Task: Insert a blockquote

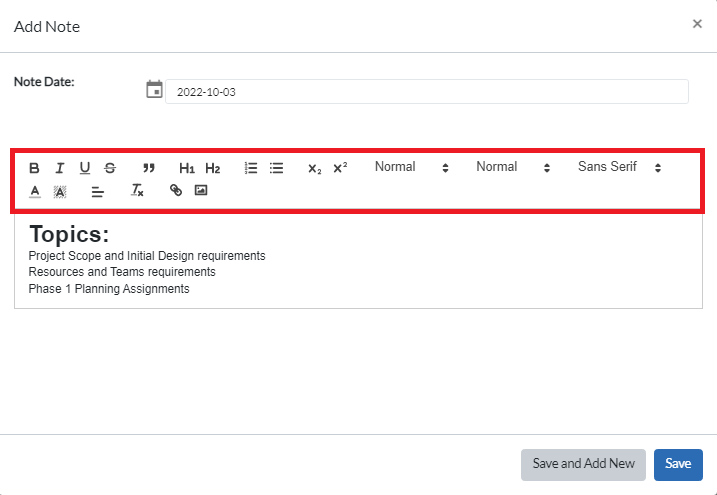Action: click(x=149, y=168)
